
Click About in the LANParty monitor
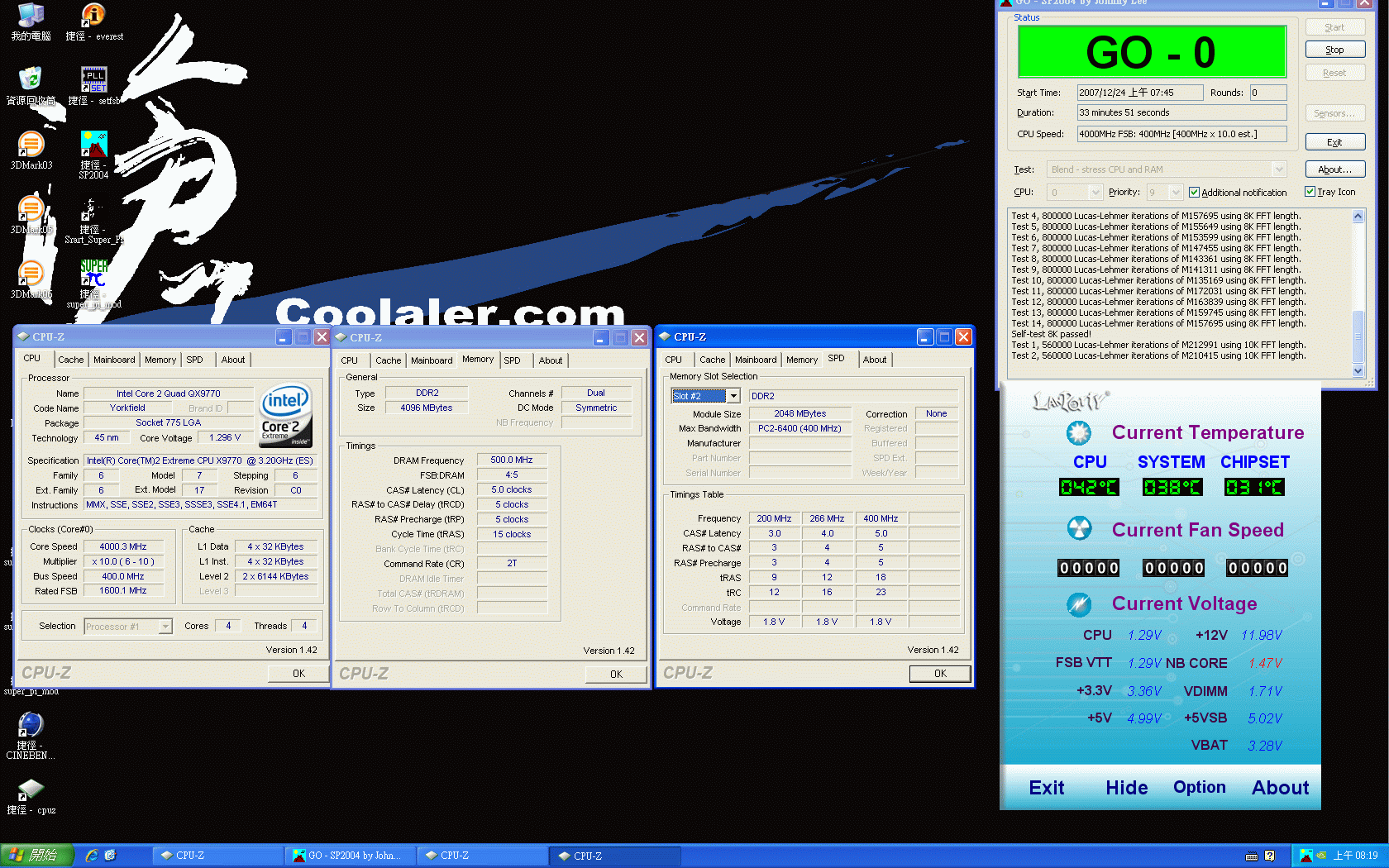coord(1280,788)
